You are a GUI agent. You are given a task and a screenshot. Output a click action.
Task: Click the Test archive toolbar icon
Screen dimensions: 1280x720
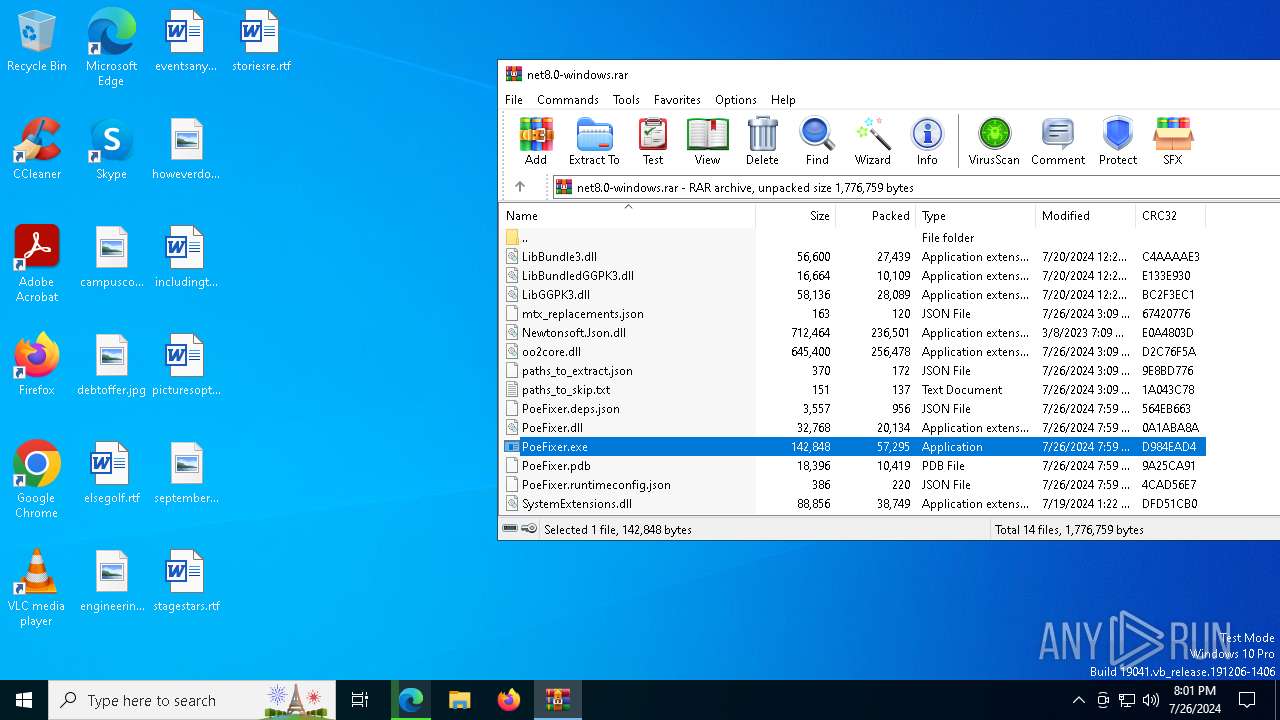tap(653, 141)
